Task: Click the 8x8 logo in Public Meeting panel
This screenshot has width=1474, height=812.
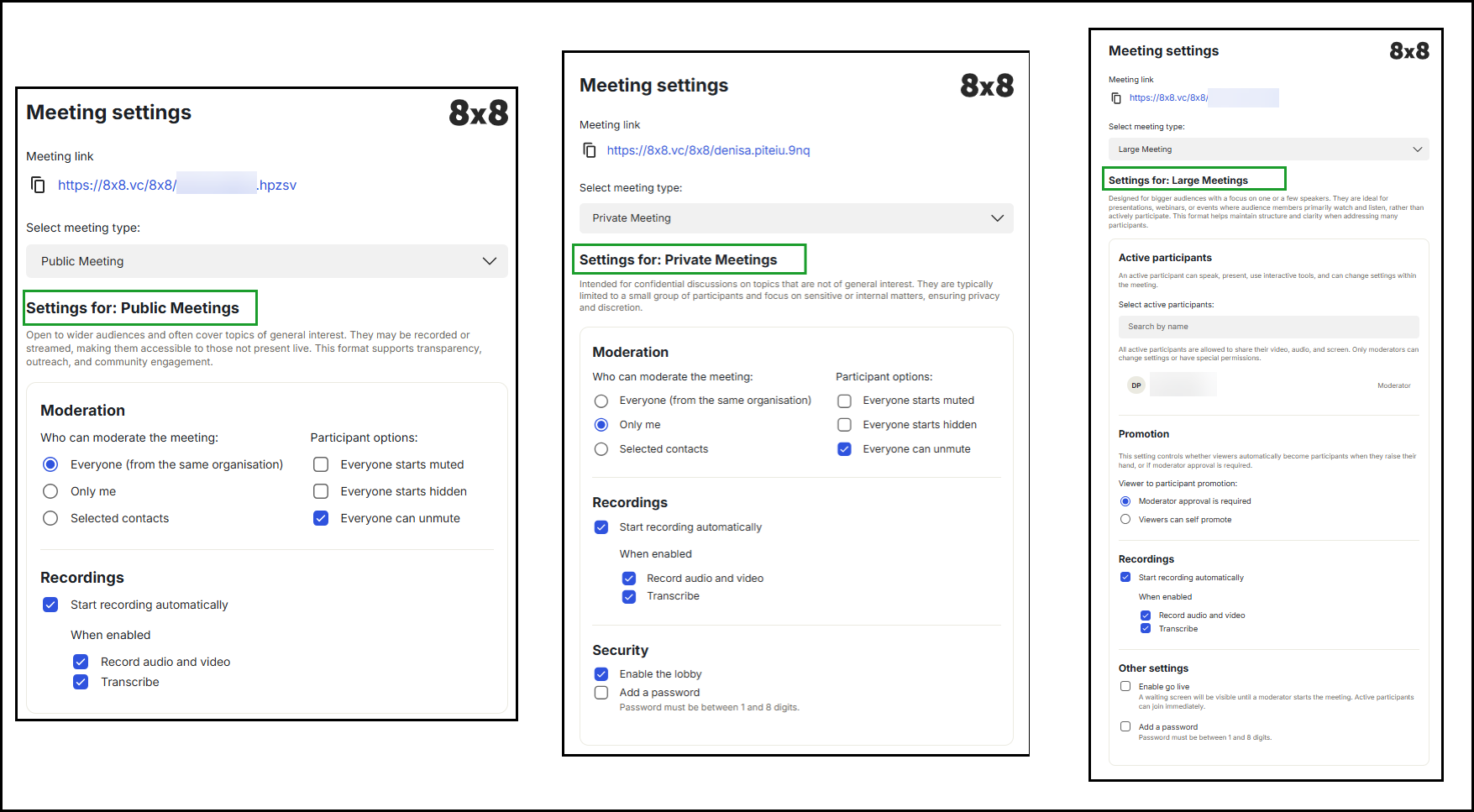Action: 478,113
